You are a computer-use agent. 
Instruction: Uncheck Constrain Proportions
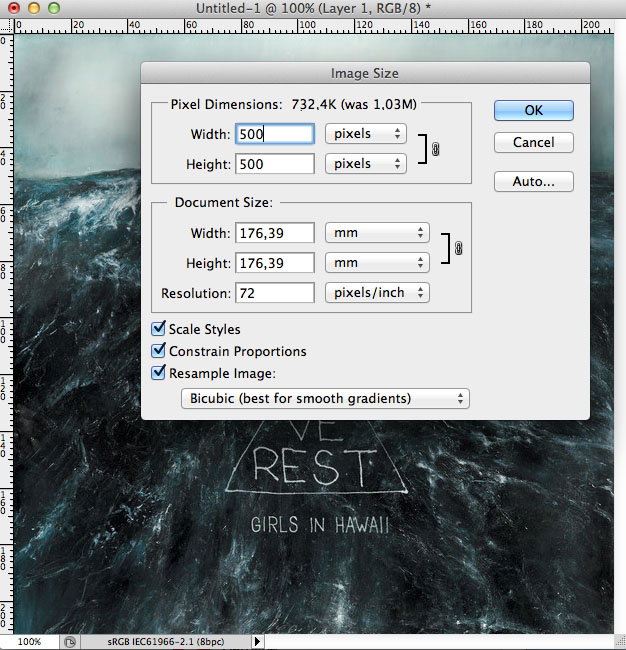point(158,351)
